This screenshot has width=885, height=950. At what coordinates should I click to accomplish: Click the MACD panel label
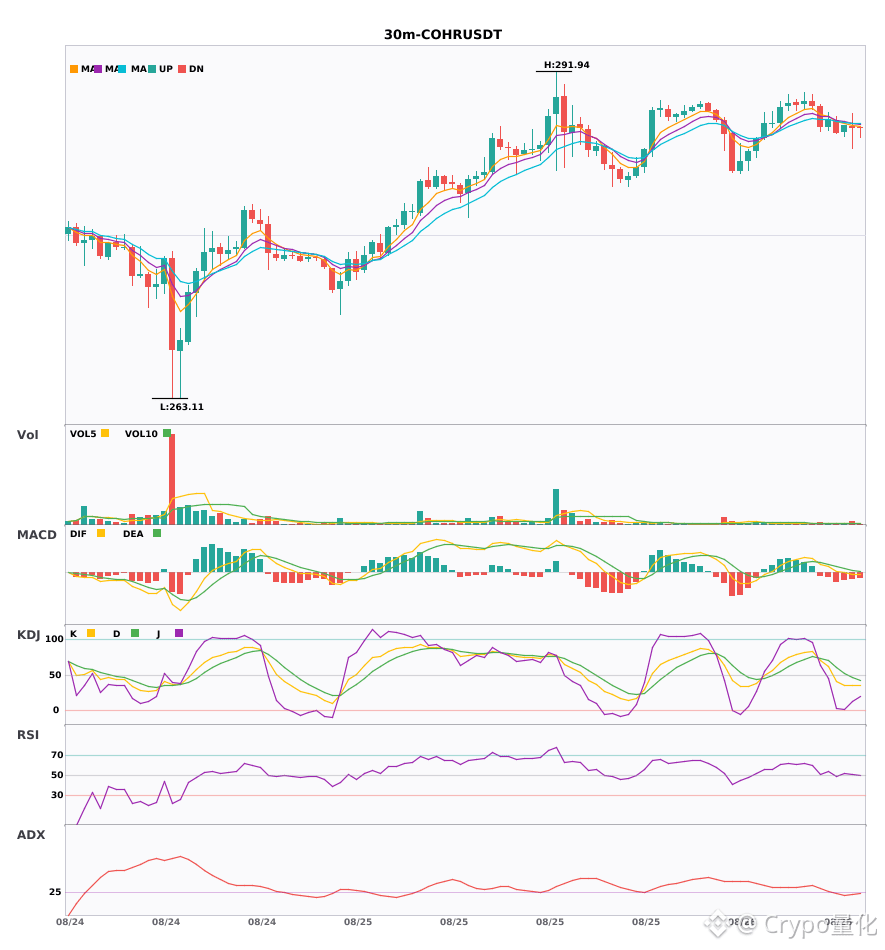click(36, 534)
